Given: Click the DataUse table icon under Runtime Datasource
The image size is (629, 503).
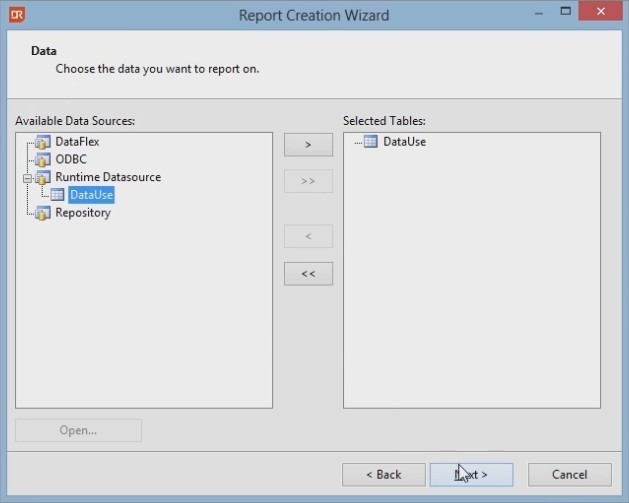Looking at the screenshot, I should (x=57, y=195).
